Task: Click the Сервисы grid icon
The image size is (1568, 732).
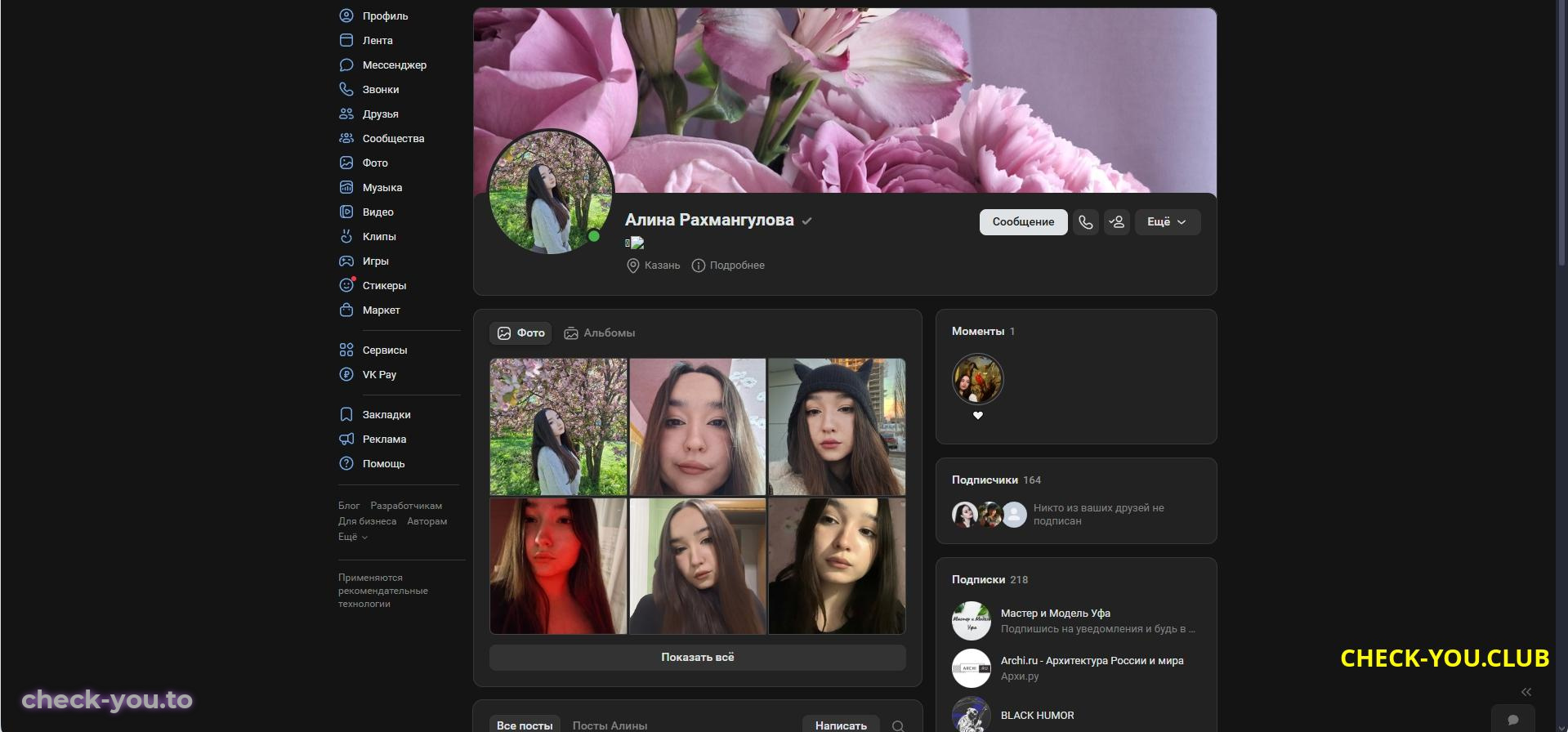Action: pos(346,350)
